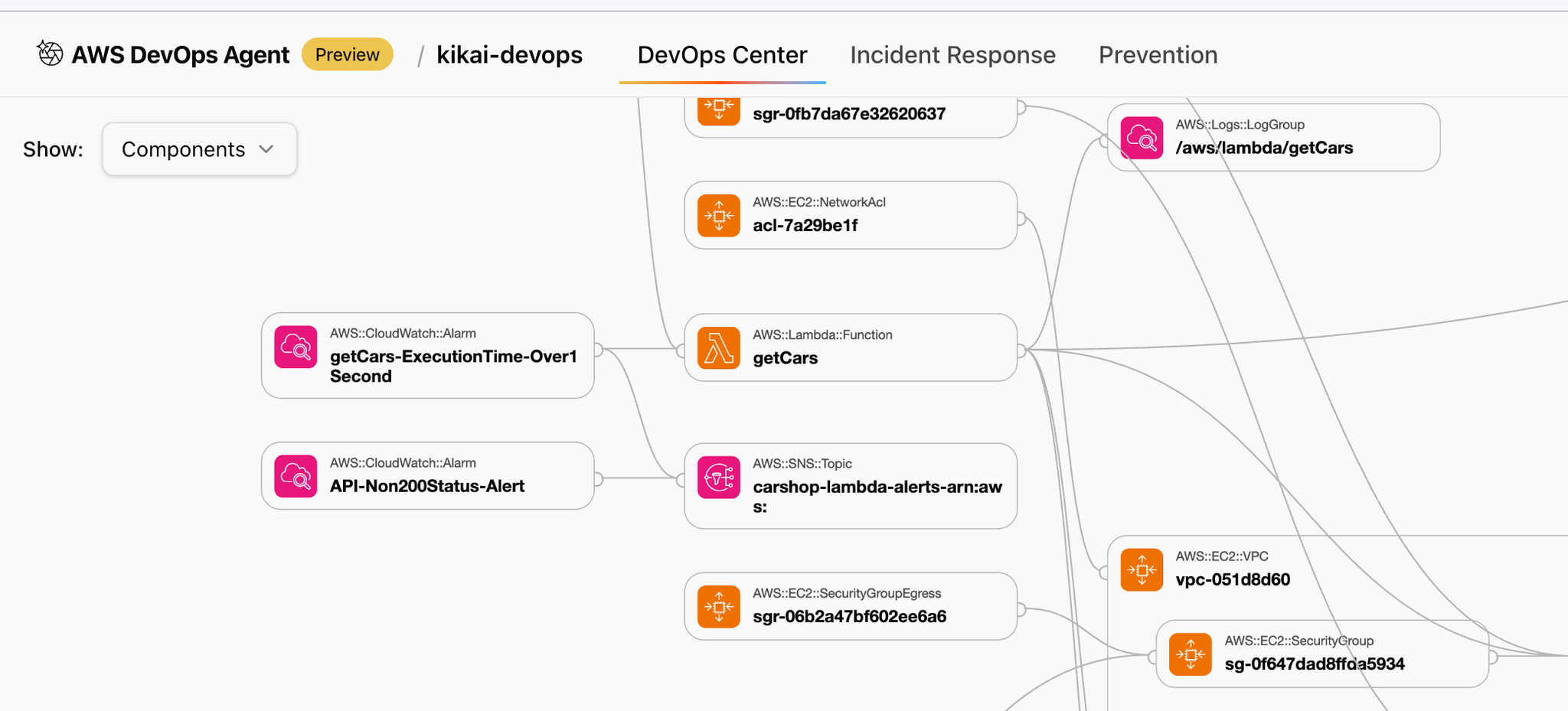The height and width of the screenshot is (711, 1568).
Task: Click the output connector on API-Non200Status-Alert node
Action: pyautogui.click(x=597, y=479)
